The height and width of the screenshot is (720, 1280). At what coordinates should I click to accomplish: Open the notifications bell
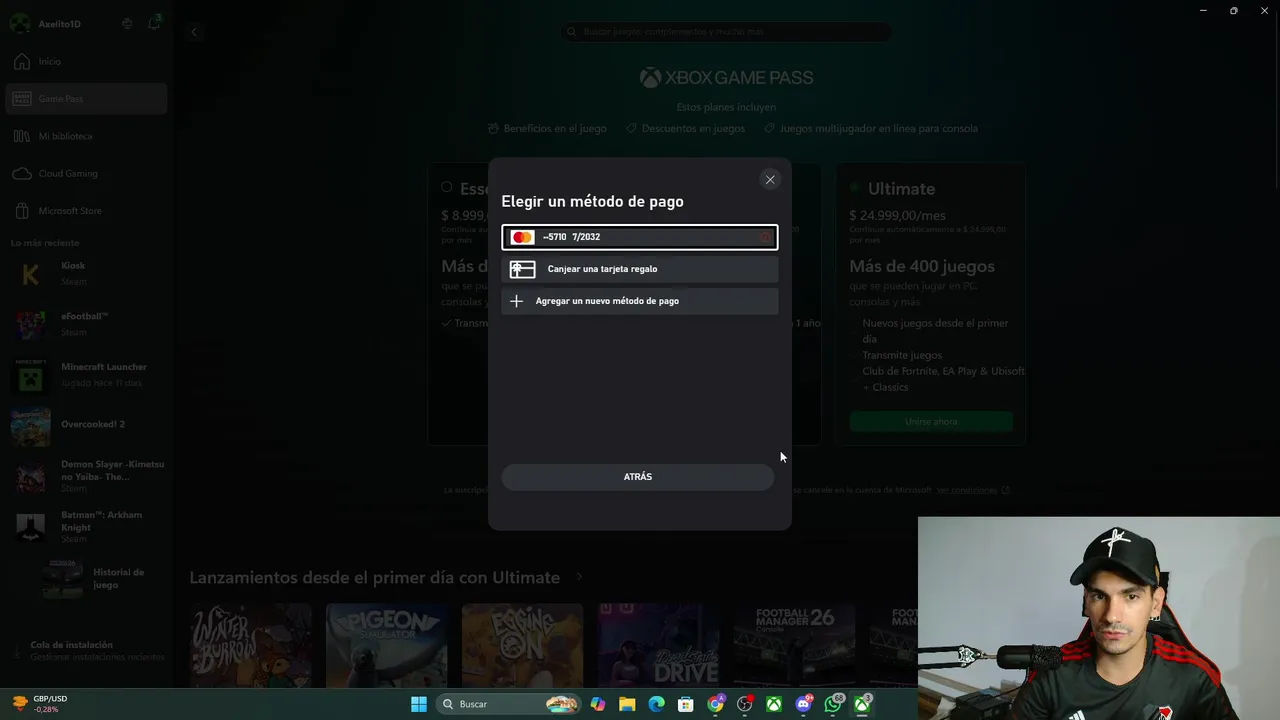point(154,23)
